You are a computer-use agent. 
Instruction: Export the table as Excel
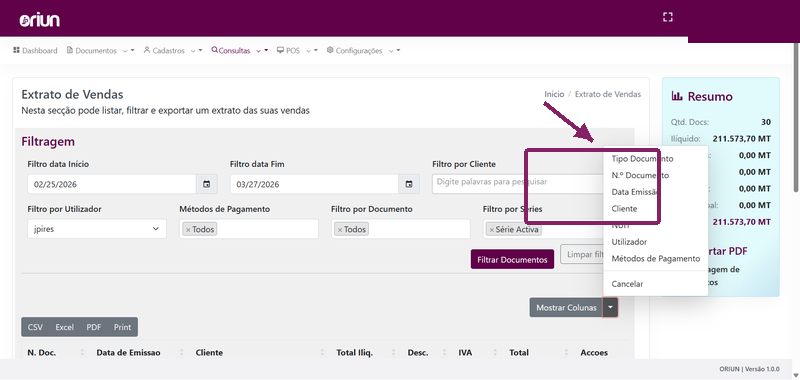point(64,327)
